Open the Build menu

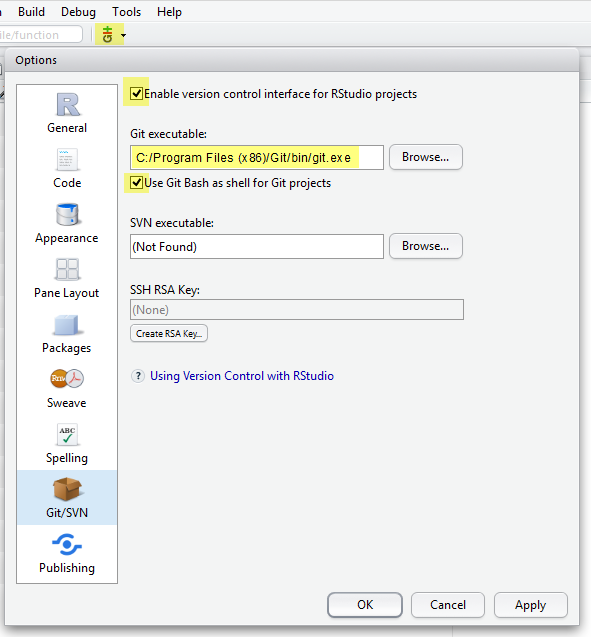coord(31,12)
